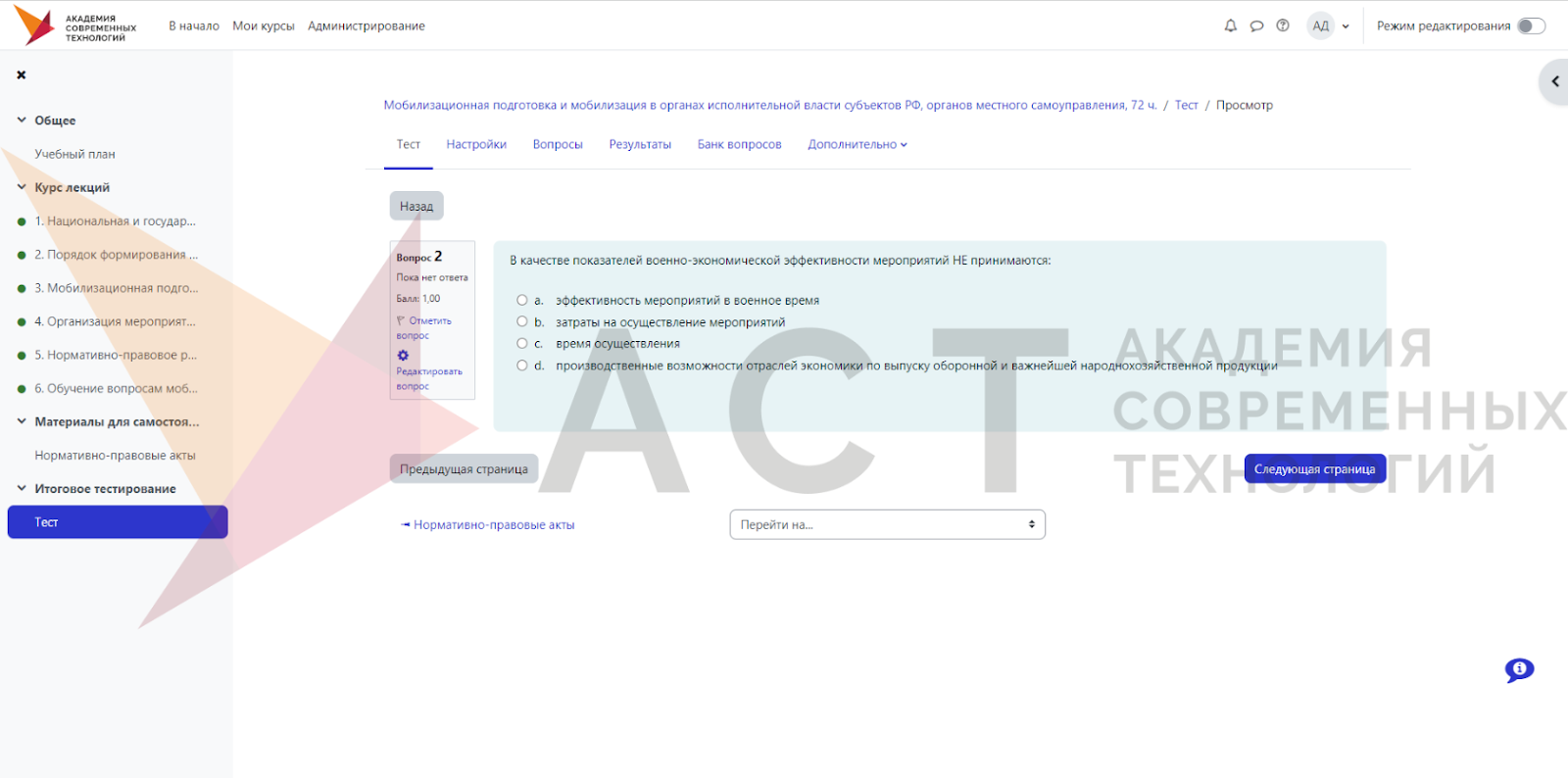Open the help question mark icon
The image size is (1568, 778).
click(x=1283, y=25)
